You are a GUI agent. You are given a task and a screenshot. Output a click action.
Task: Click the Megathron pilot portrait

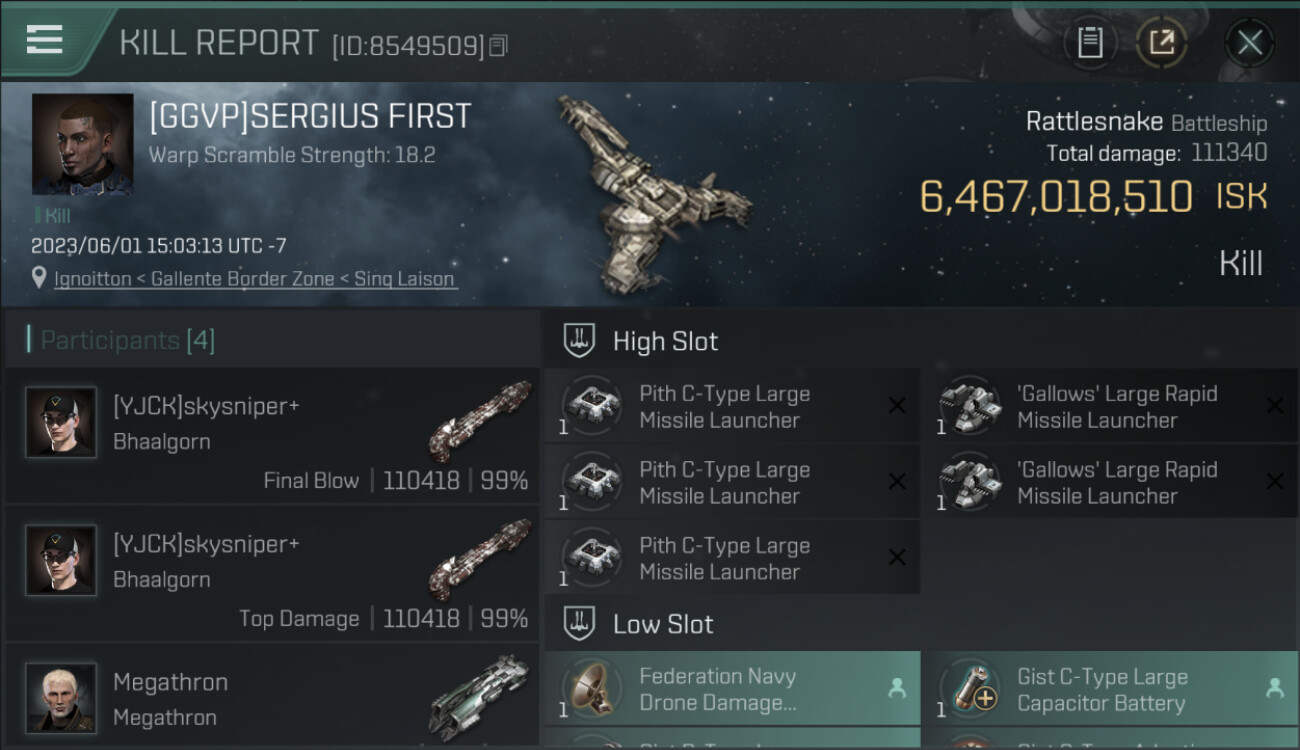[61, 697]
